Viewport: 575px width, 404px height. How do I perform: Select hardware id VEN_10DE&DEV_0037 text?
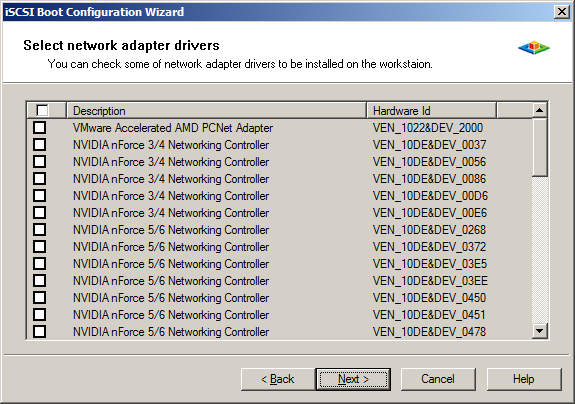(429, 145)
